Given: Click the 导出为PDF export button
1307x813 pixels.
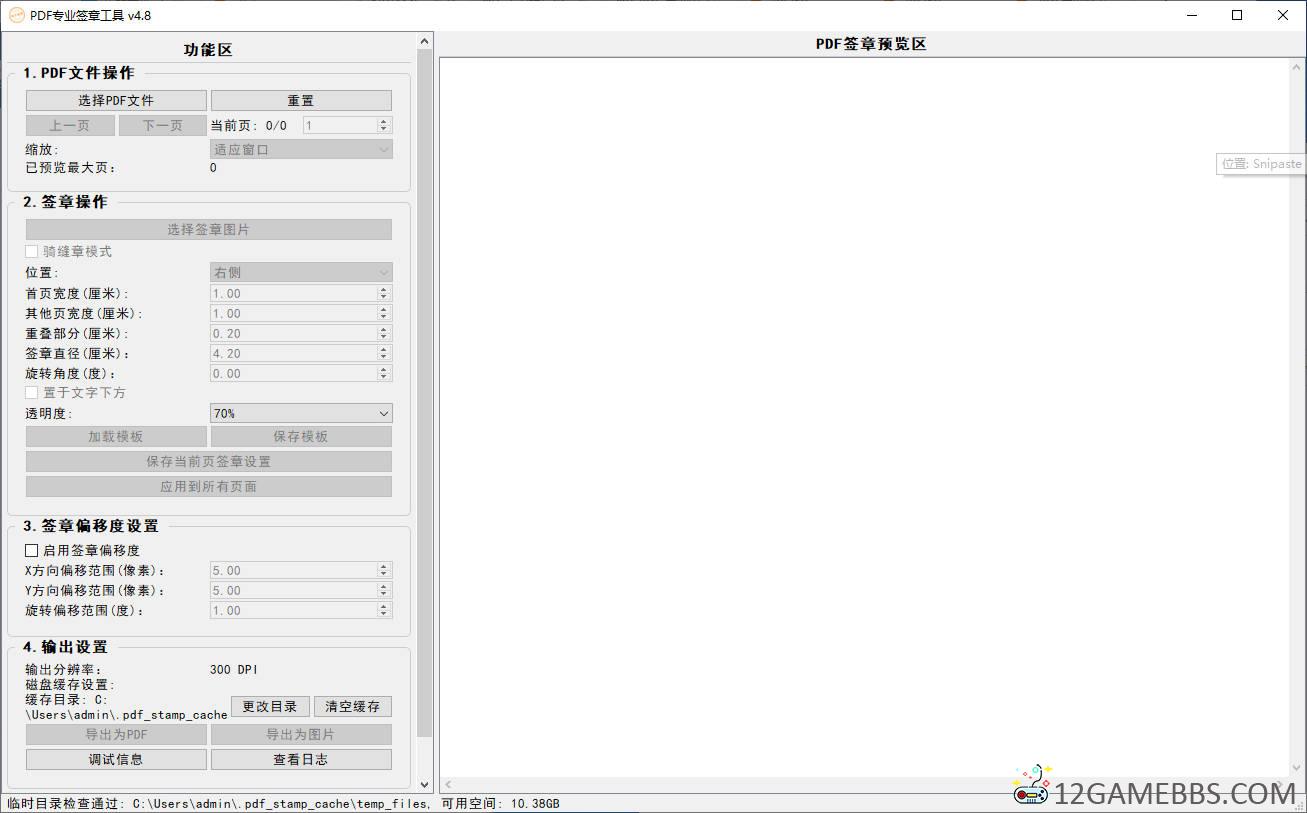Looking at the screenshot, I should coord(116,734).
